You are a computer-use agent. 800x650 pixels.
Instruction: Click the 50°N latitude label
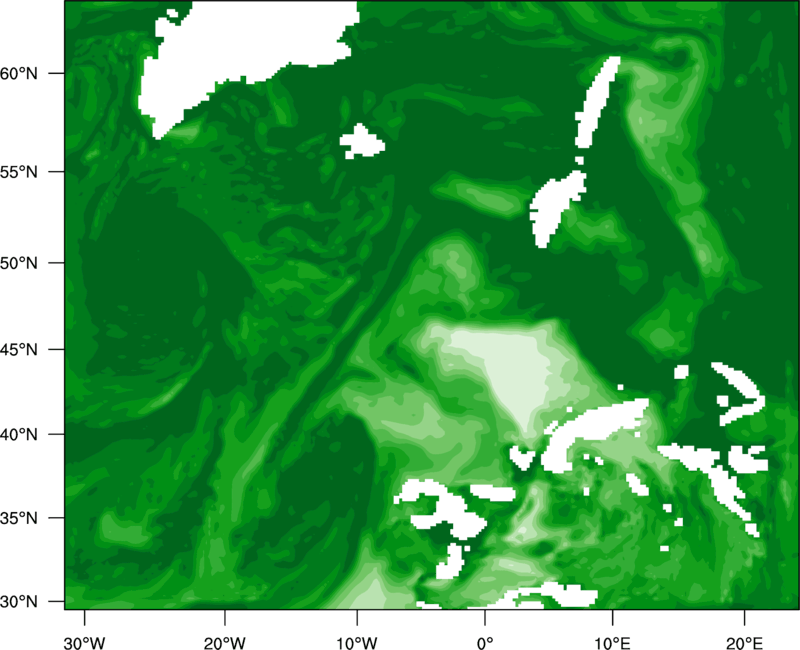[x=19, y=263]
